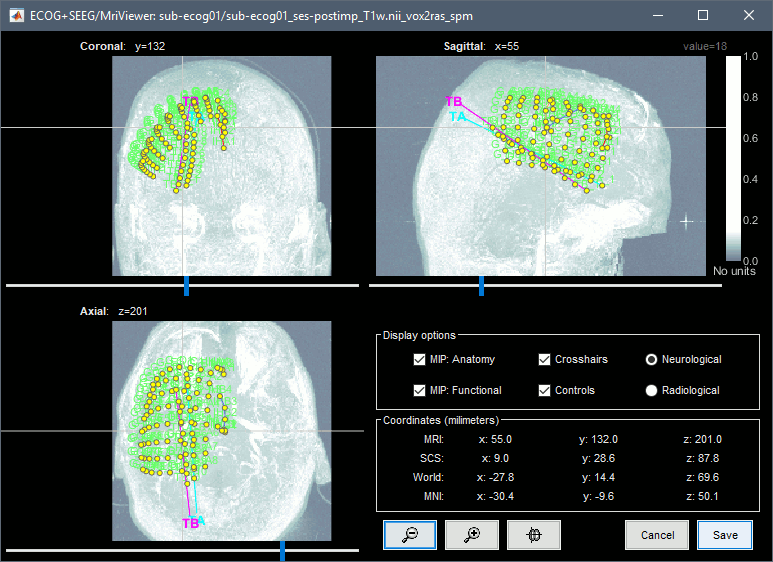The width and height of the screenshot is (773, 562).
Task: Click the crosshair target view button
Action: click(534, 535)
